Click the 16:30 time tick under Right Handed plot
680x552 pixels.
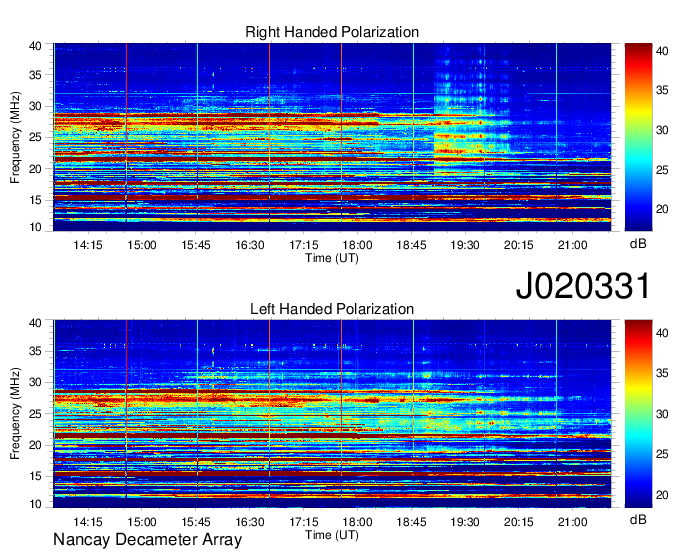pos(250,245)
